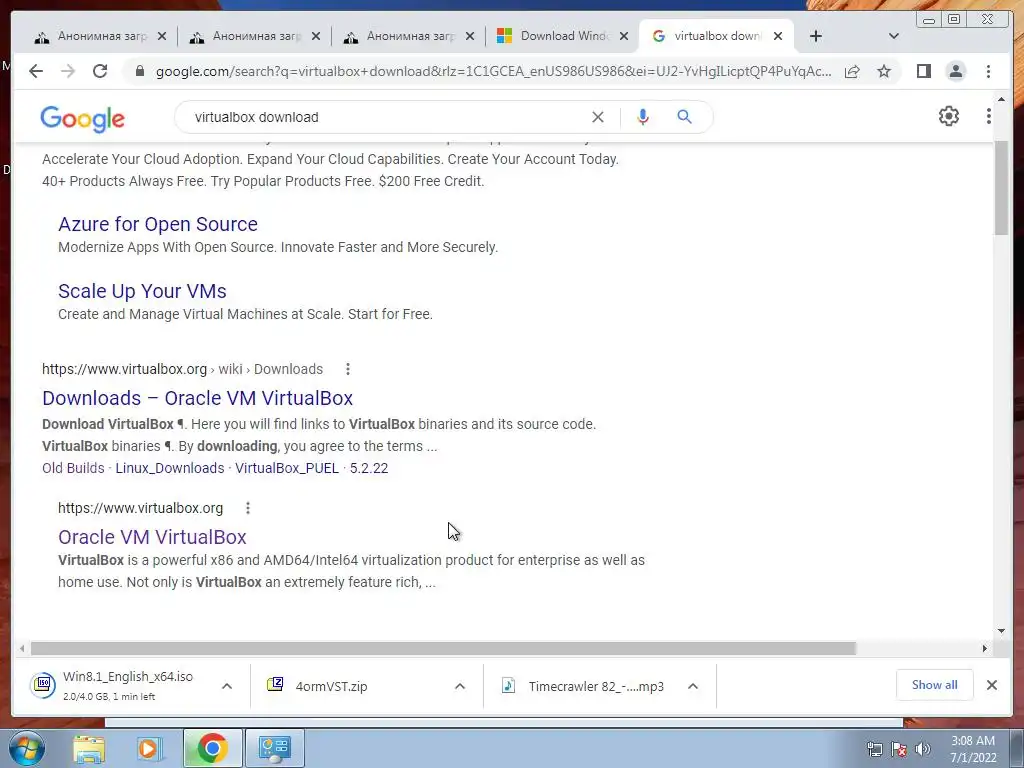Image resolution: width=1024 pixels, height=768 pixels.
Task: Open Scale Up Your VMs link
Action: coord(142,291)
